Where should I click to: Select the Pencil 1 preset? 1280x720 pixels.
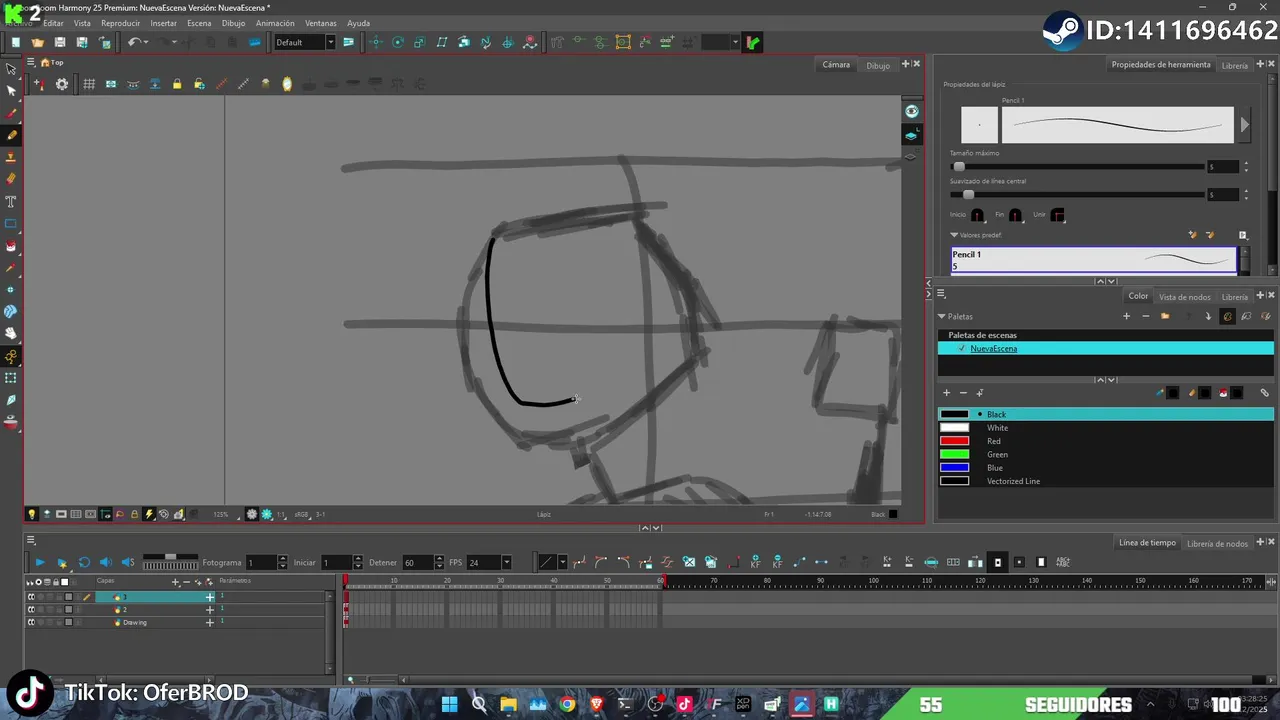pyautogui.click(x=1094, y=260)
